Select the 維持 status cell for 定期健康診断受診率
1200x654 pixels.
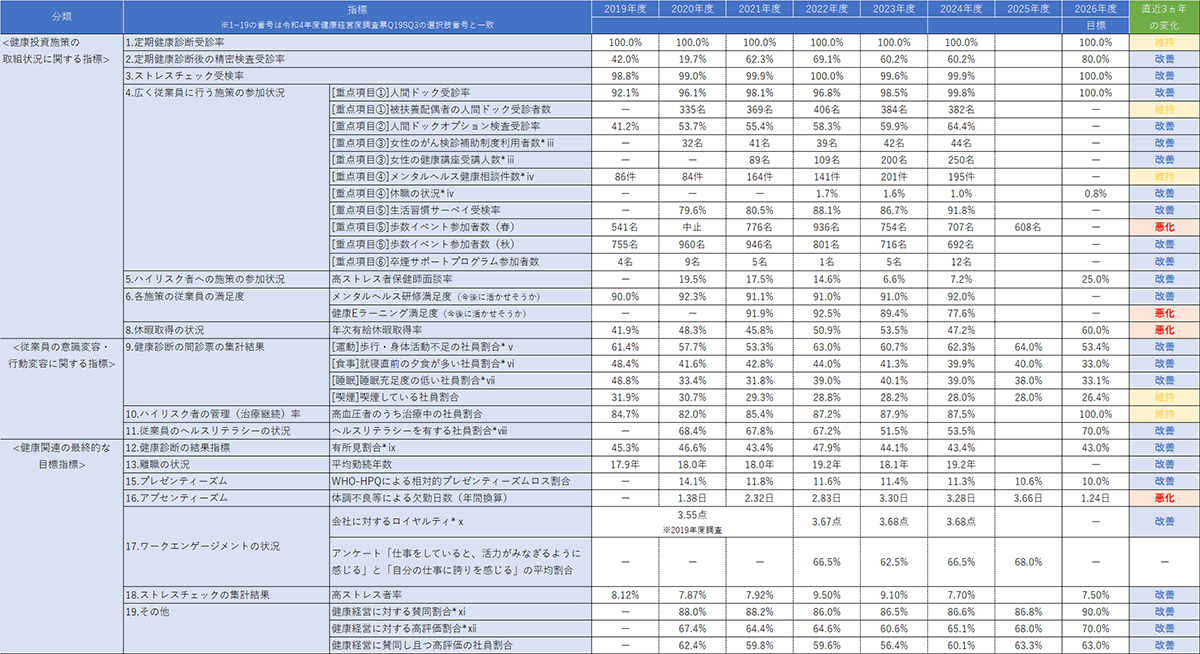[x=1163, y=42]
